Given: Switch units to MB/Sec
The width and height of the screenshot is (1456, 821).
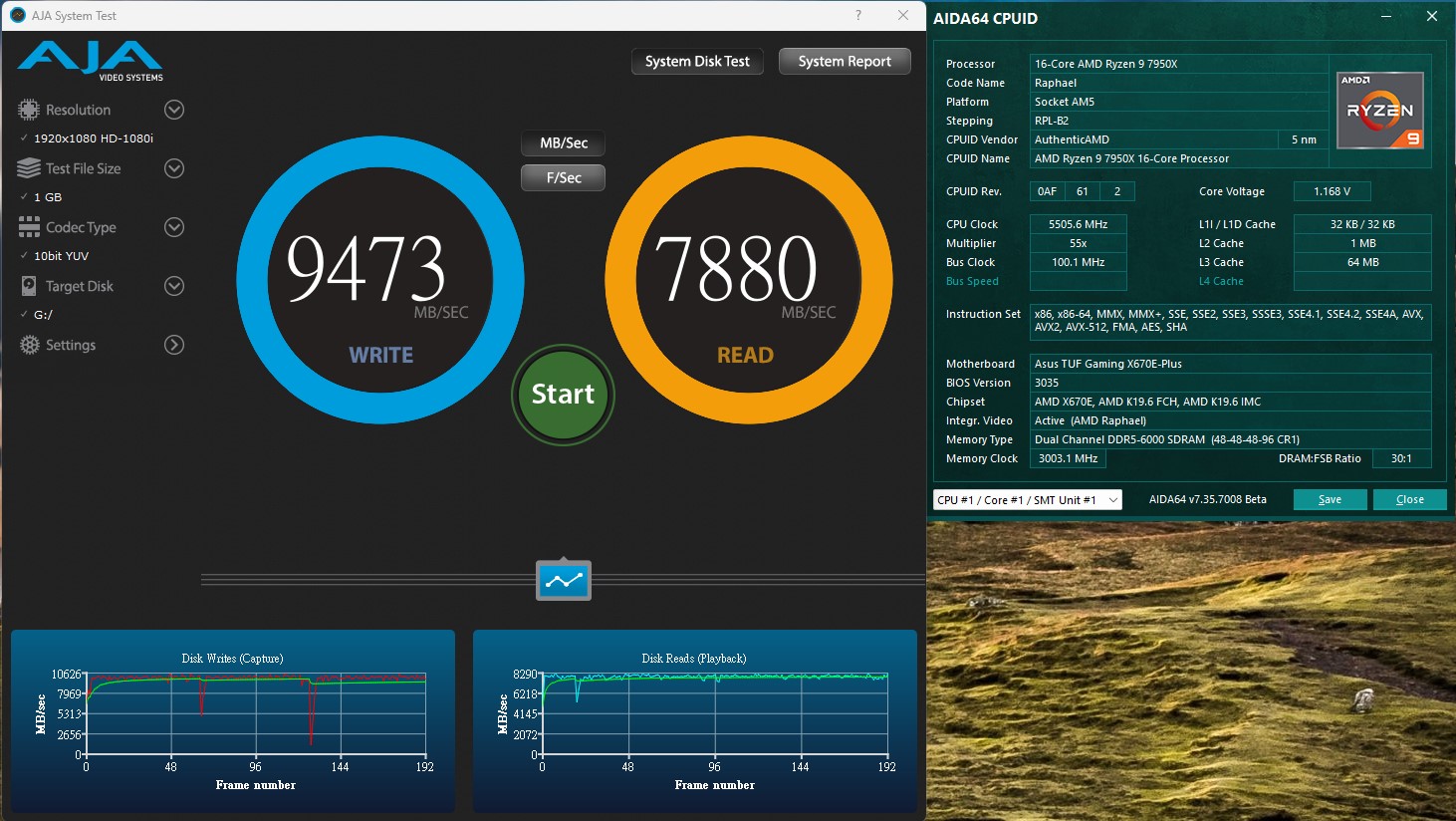Looking at the screenshot, I should [x=564, y=143].
